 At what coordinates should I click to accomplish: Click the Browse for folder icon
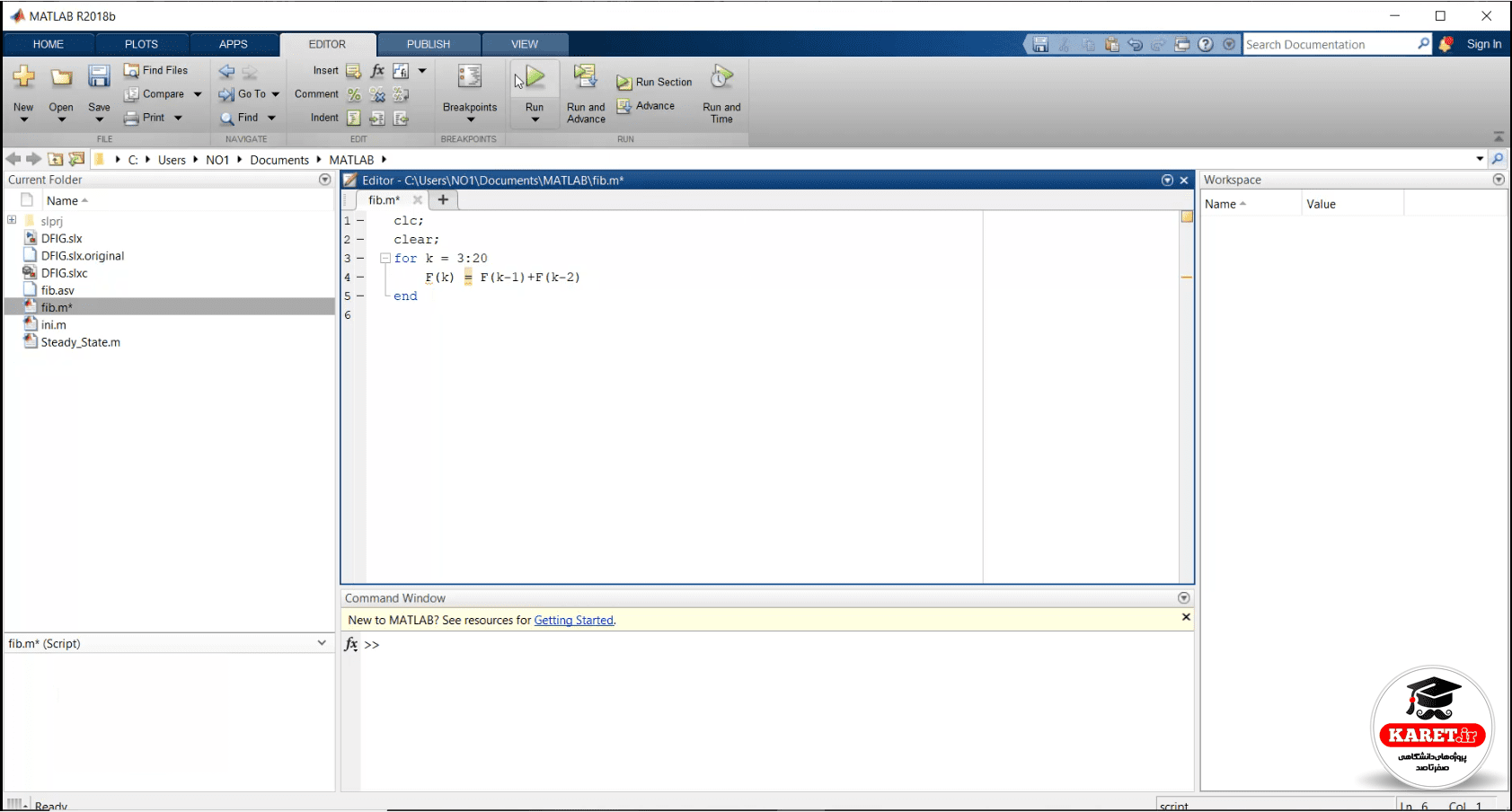coord(76,159)
